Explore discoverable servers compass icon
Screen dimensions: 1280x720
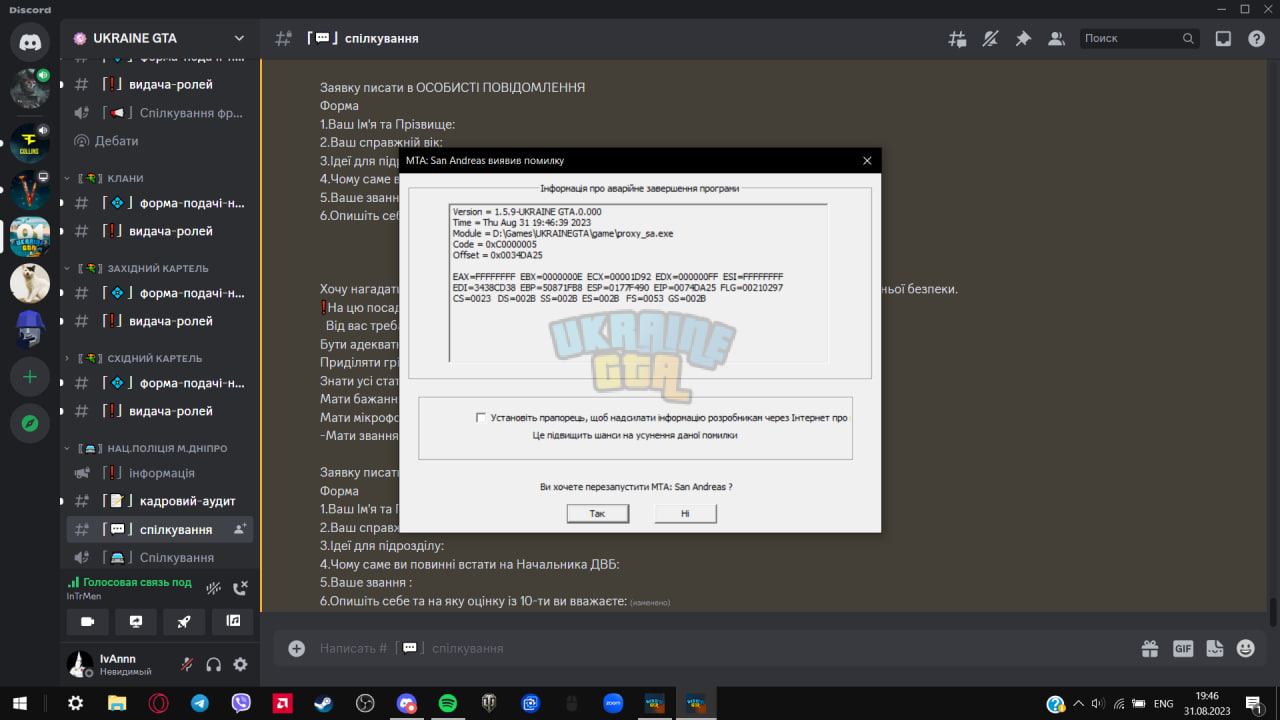pos(30,424)
